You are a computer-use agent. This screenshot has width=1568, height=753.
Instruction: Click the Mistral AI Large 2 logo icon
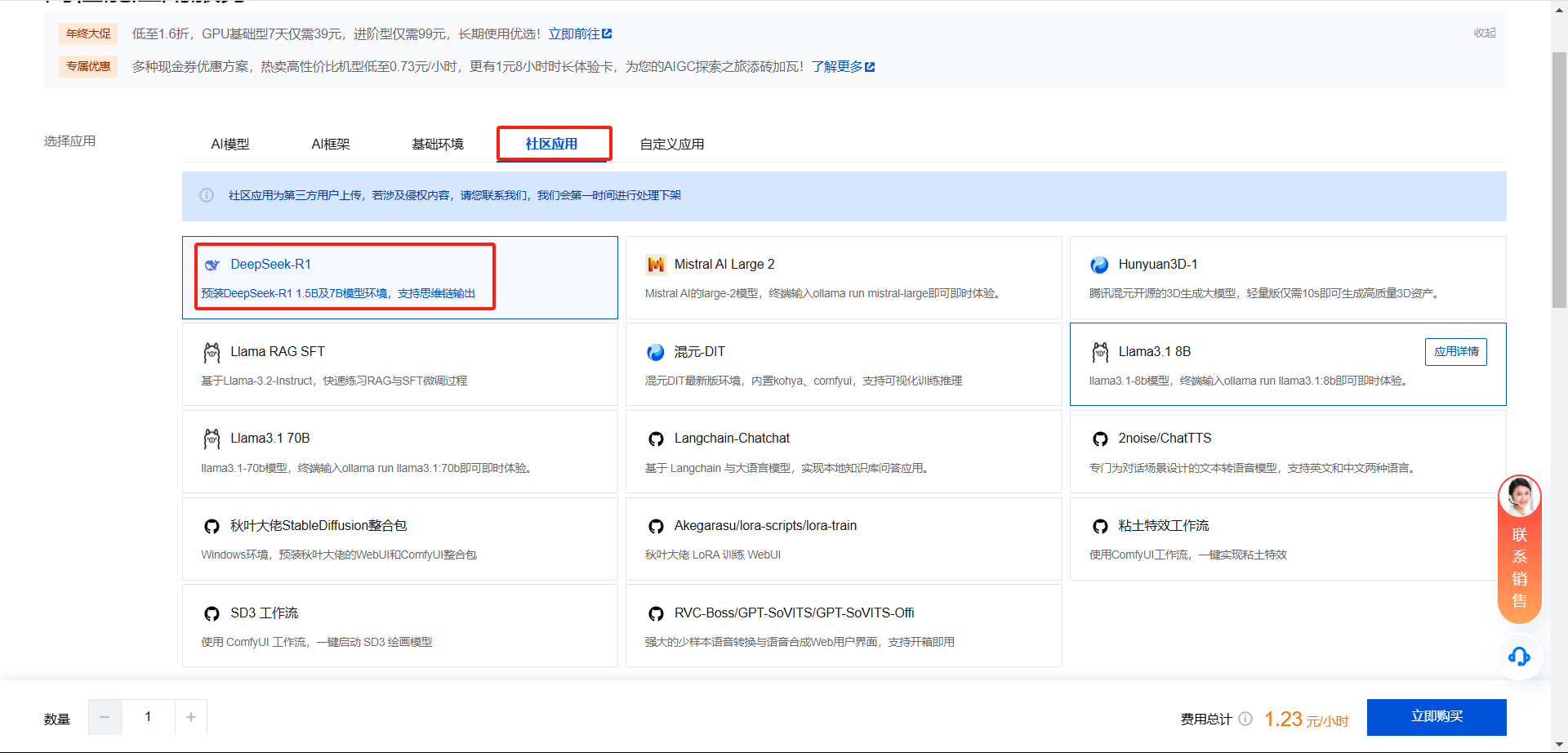coord(656,265)
